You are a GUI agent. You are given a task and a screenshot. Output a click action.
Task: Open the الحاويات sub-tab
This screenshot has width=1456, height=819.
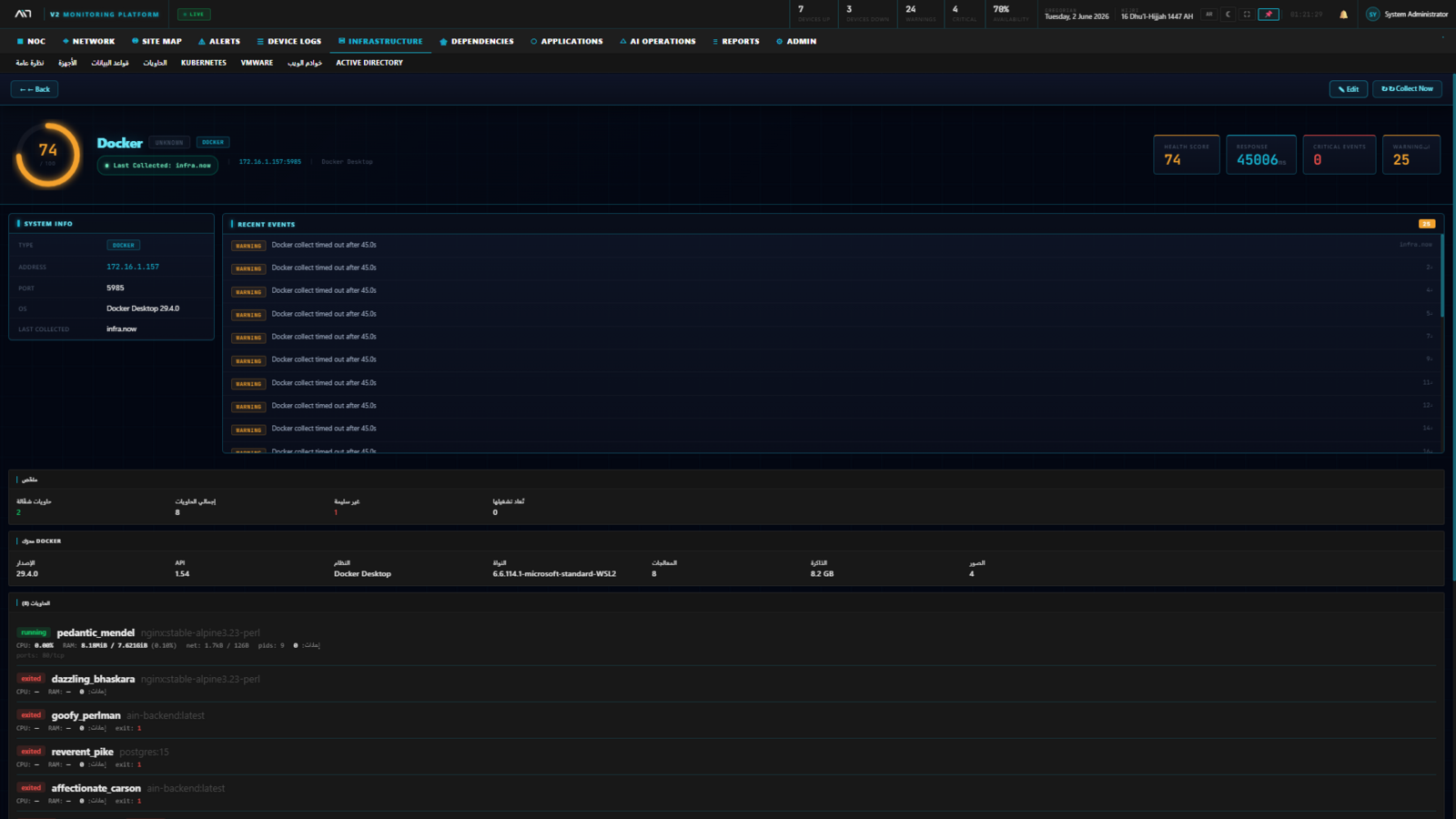(x=155, y=63)
